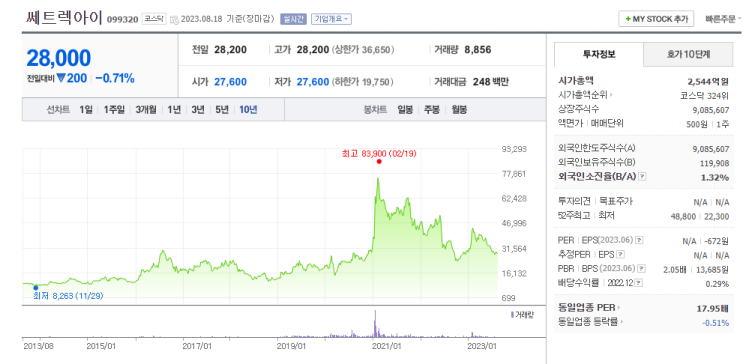The width and height of the screenshot is (743, 364).
Task: Open the 기업개요 dropdown
Action: coord(331,19)
